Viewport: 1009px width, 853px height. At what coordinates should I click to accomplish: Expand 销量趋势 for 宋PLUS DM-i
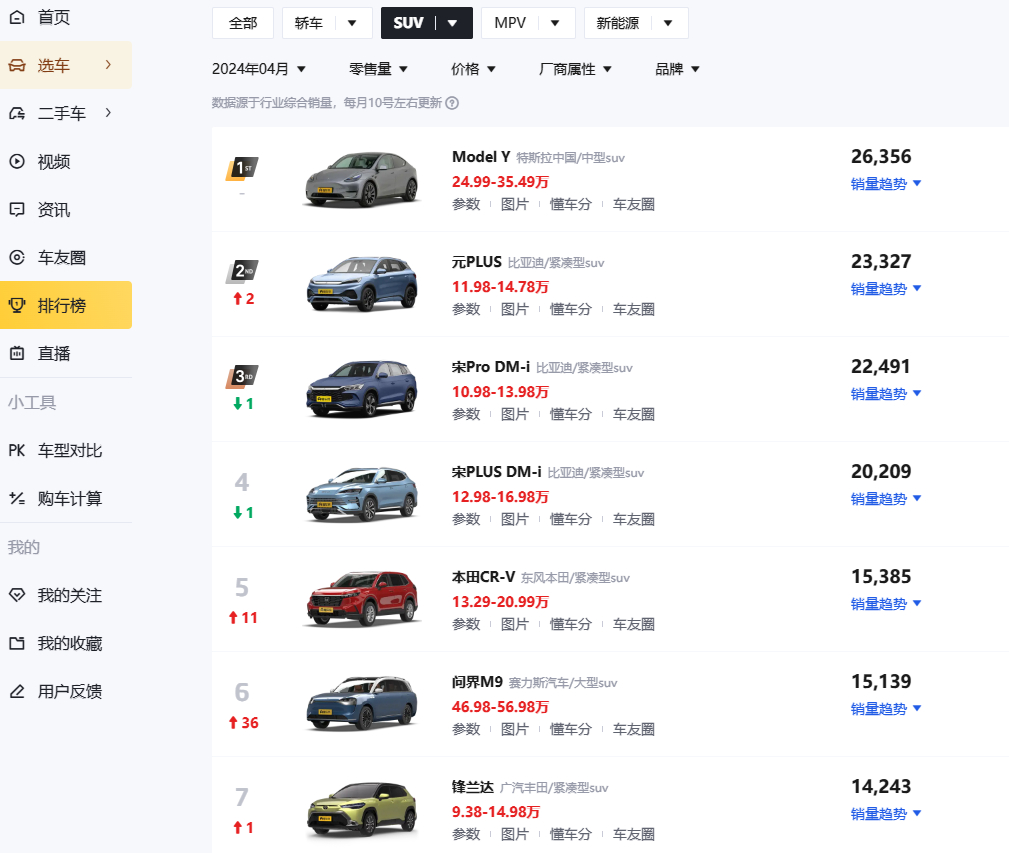[x=885, y=499]
